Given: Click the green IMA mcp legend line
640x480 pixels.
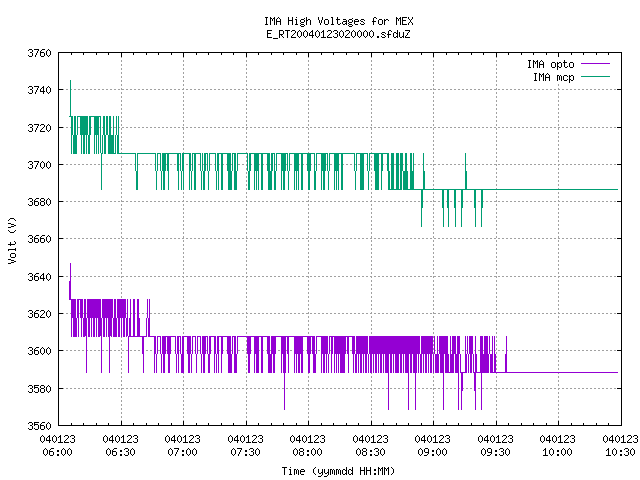Looking at the screenshot, I should [596, 76].
